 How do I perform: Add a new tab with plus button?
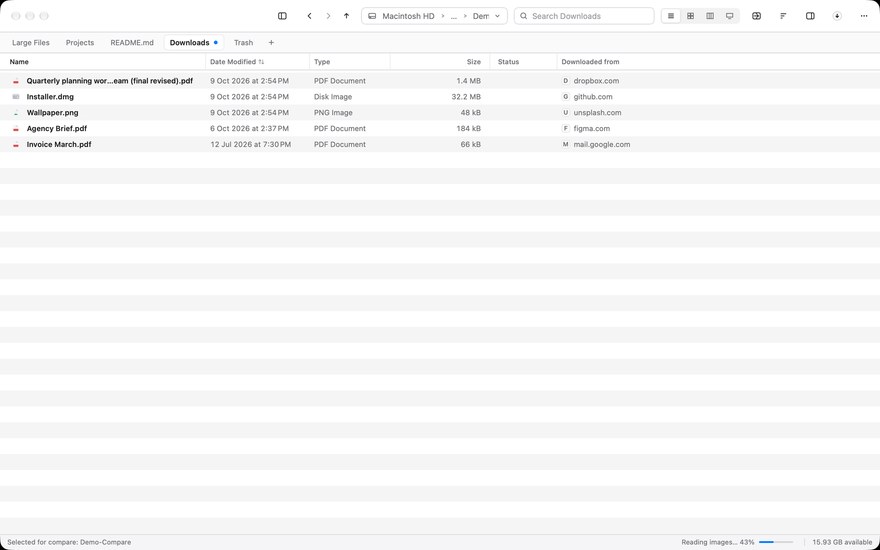(x=271, y=42)
